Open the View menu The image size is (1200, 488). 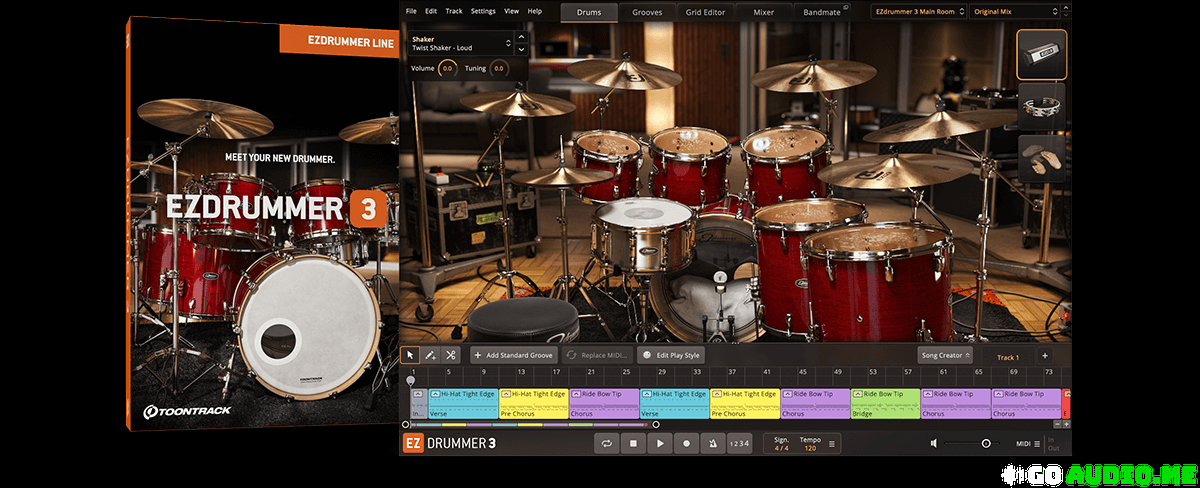click(512, 11)
